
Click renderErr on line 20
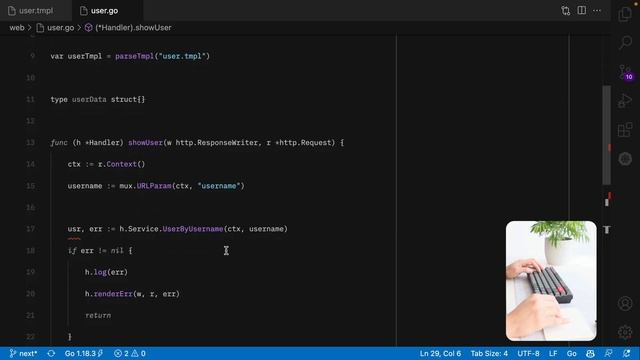click(x=113, y=294)
